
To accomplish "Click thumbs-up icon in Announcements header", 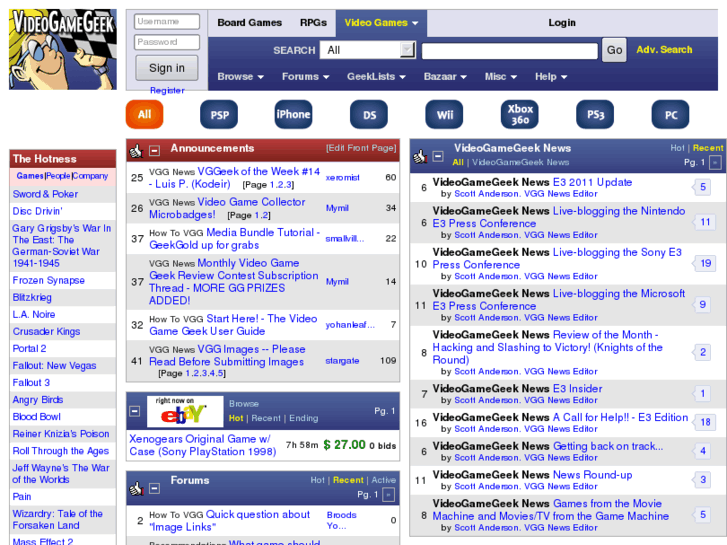I will click(136, 150).
